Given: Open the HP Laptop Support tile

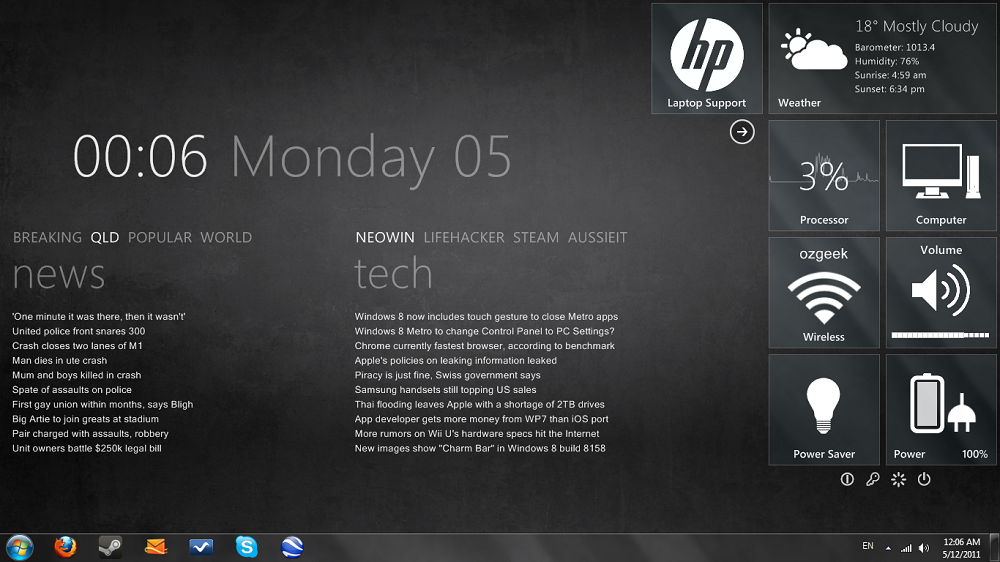Looking at the screenshot, I should coord(707,59).
